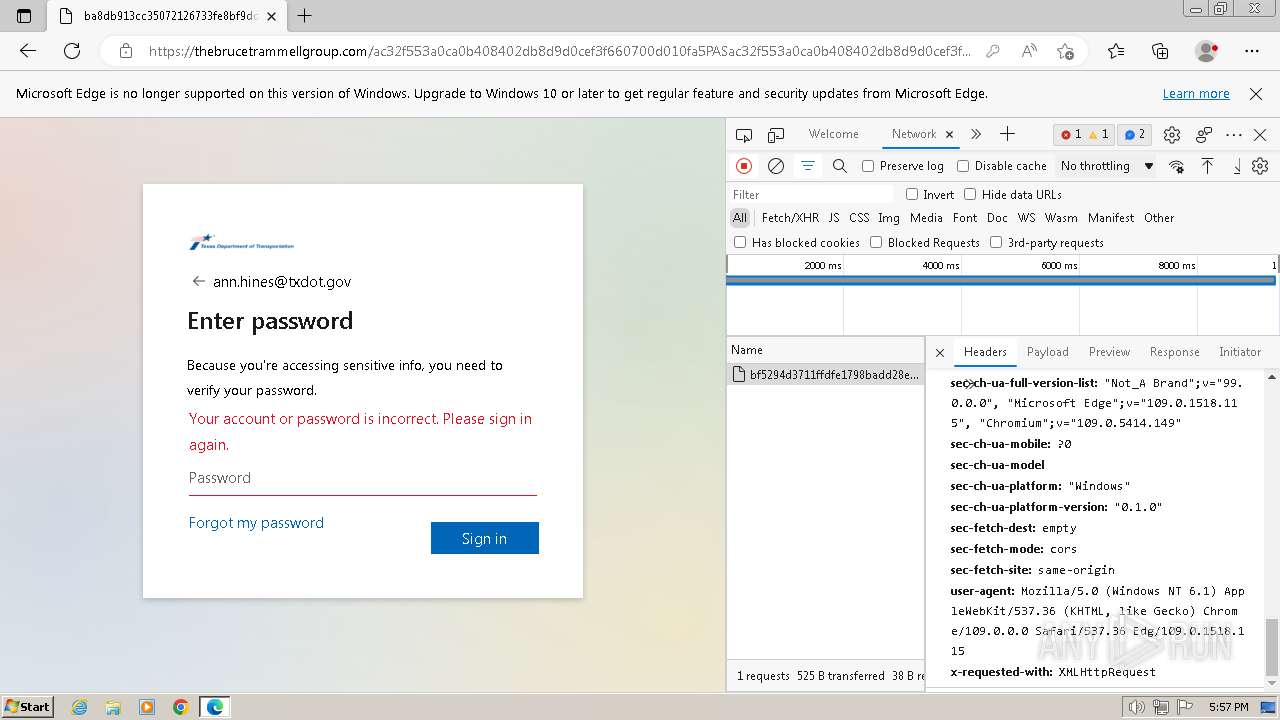This screenshot has height=720, width=1280.
Task: Start Read aloud from address bar
Action: pyautogui.click(x=1029, y=51)
